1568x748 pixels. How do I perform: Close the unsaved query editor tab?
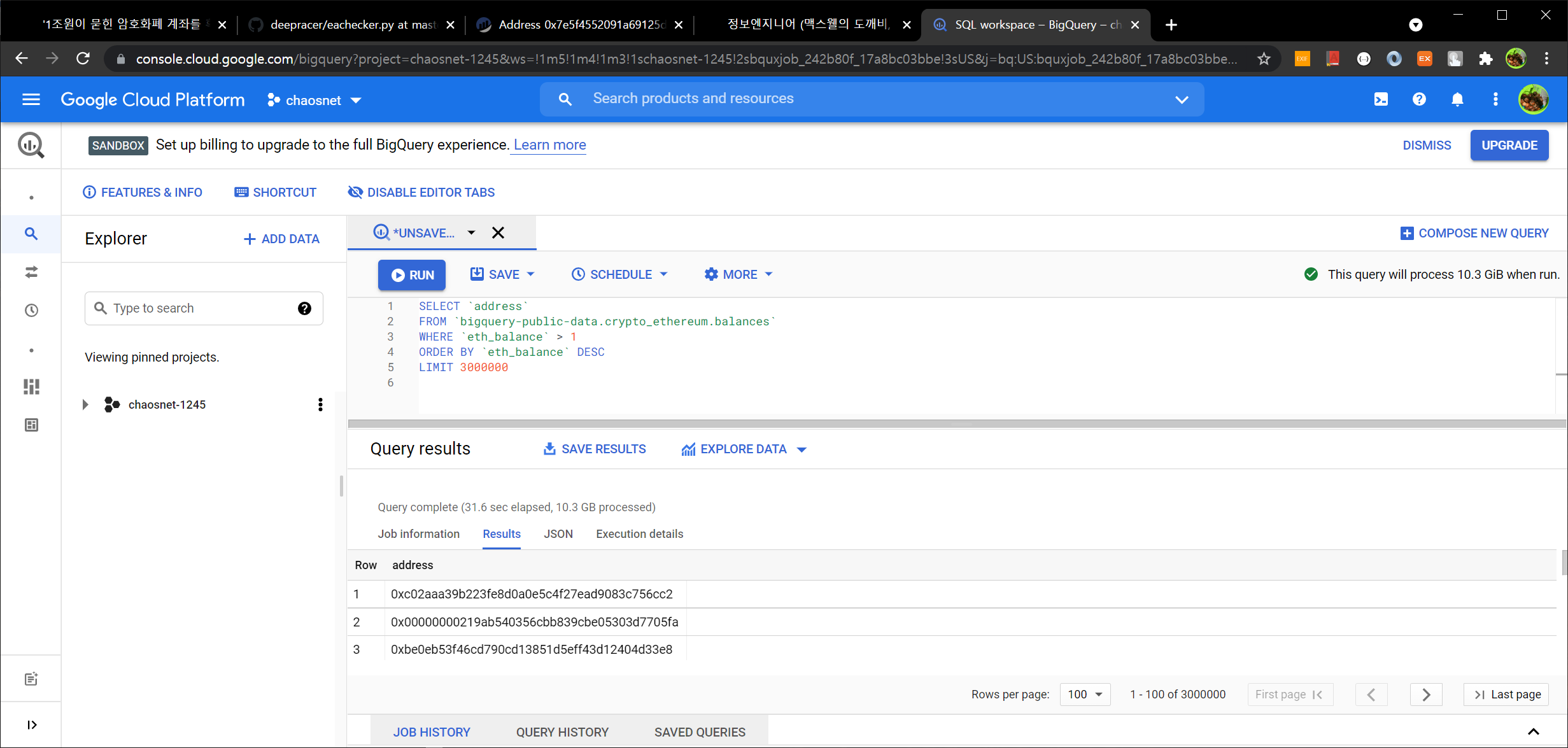pos(498,233)
